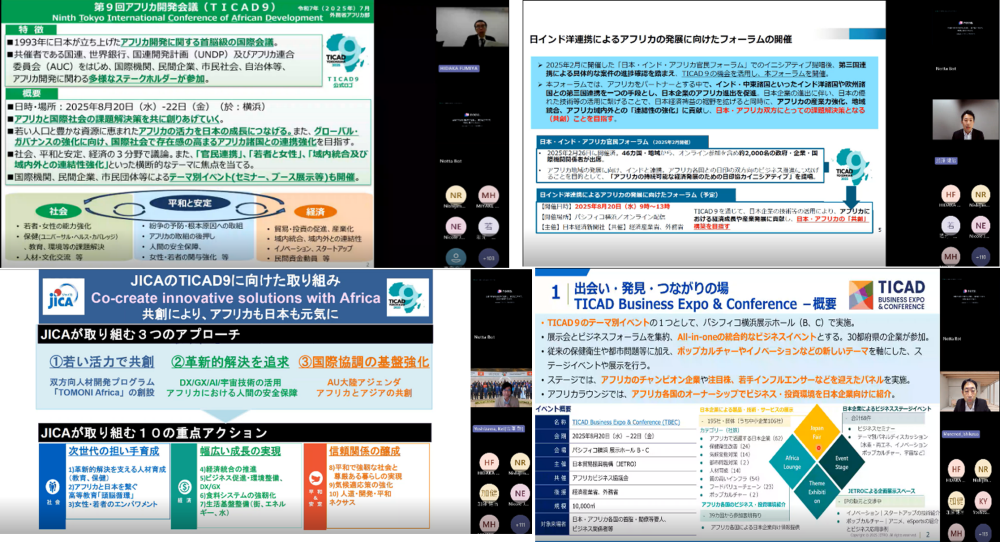
Task: Click Yoshizawa Kei name label
Action: point(498,428)
